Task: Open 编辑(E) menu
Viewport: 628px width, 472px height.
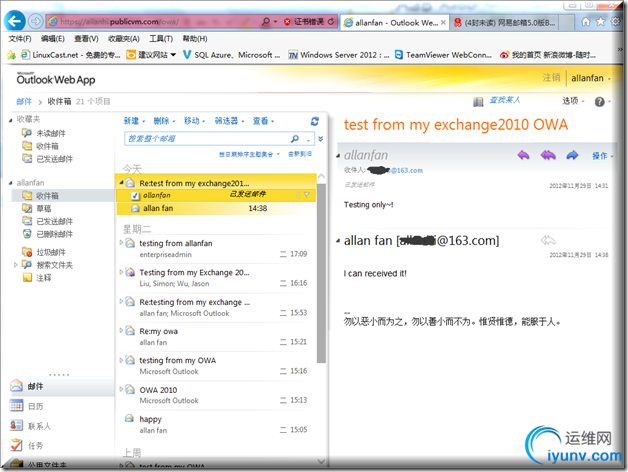Action: click(52, 38)
